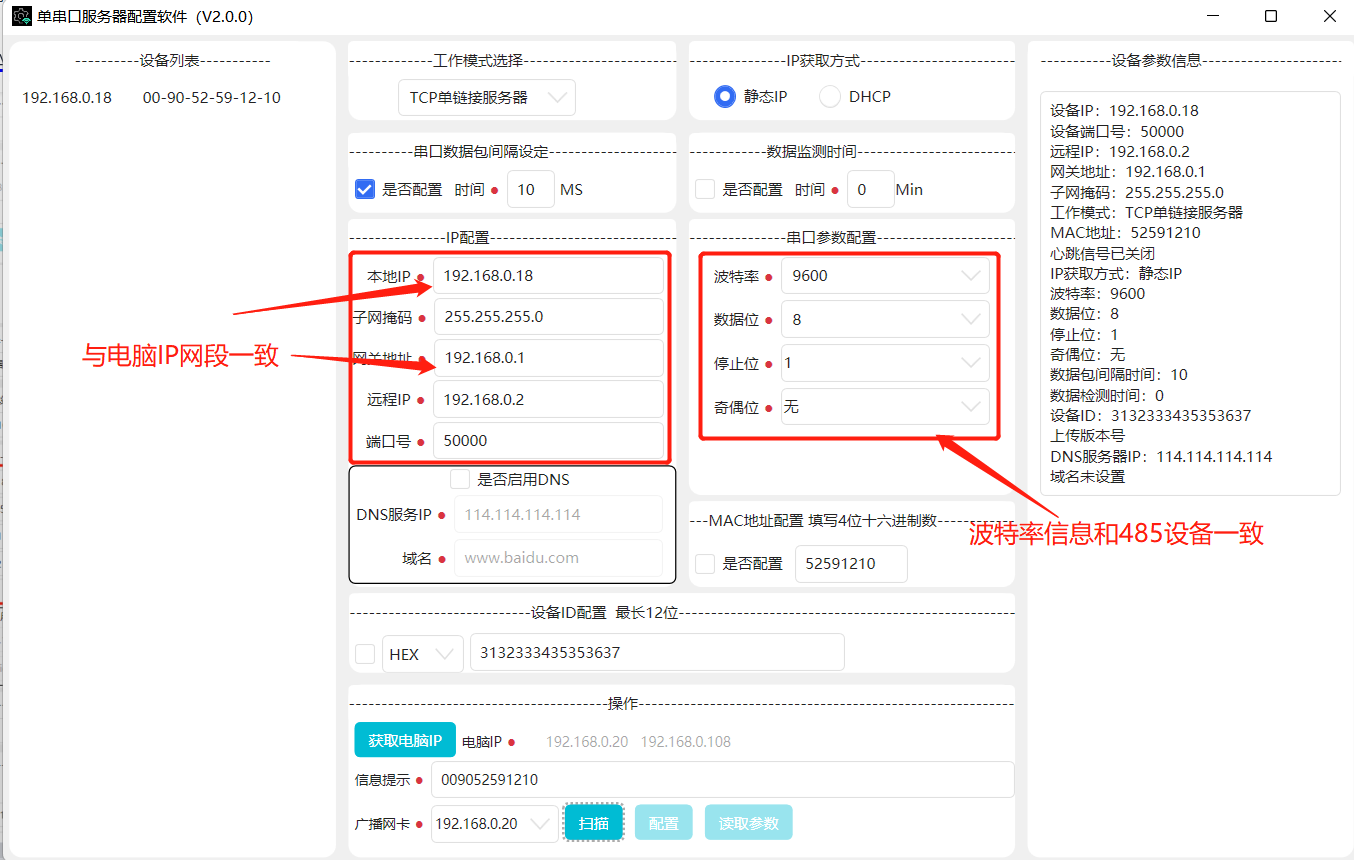1354x860 pixels.
Task: Click 工作模式：TCP单链接服务器 in device info
Action: (x=1147, y=212)
